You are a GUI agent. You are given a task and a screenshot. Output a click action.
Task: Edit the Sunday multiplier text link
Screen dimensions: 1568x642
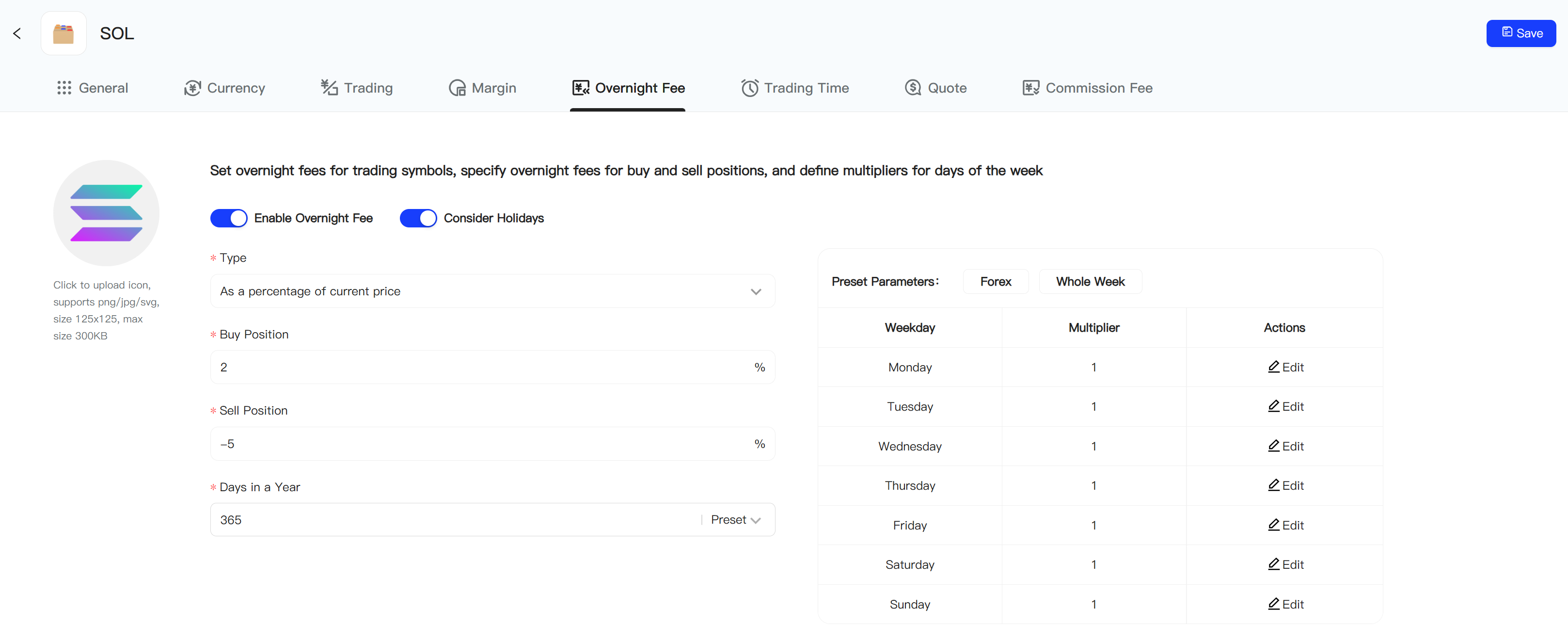point(1293,604)
